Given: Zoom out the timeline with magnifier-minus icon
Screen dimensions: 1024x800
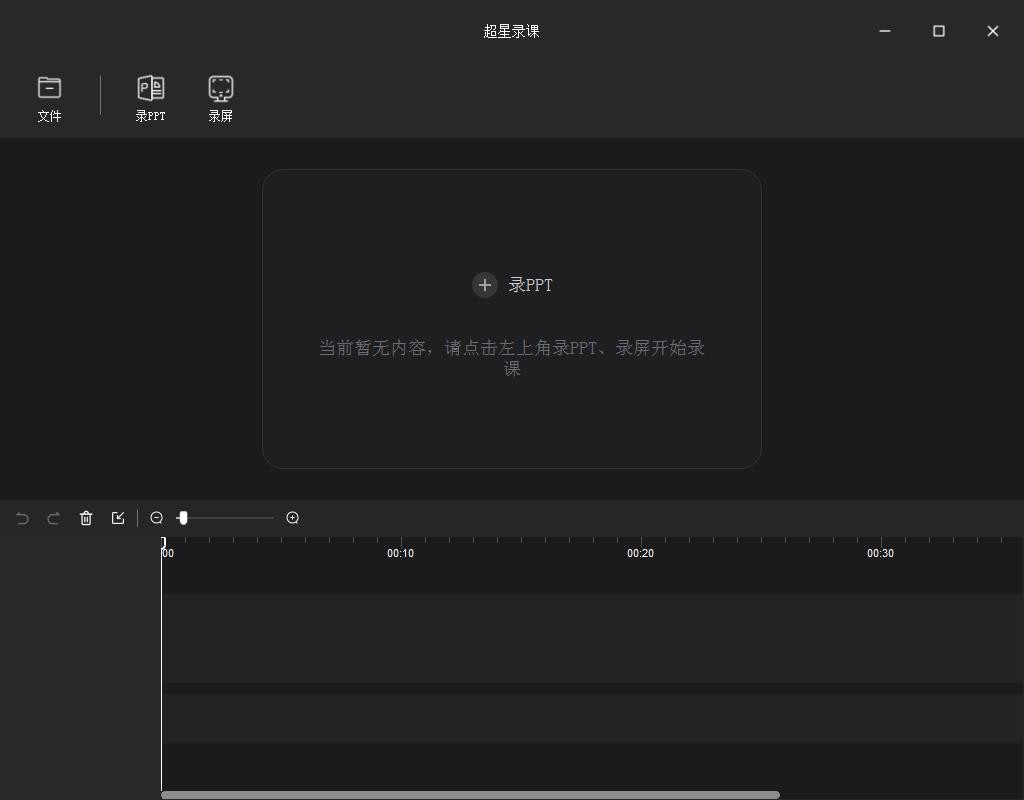Looking at the screenshot, I should (157, 518).
